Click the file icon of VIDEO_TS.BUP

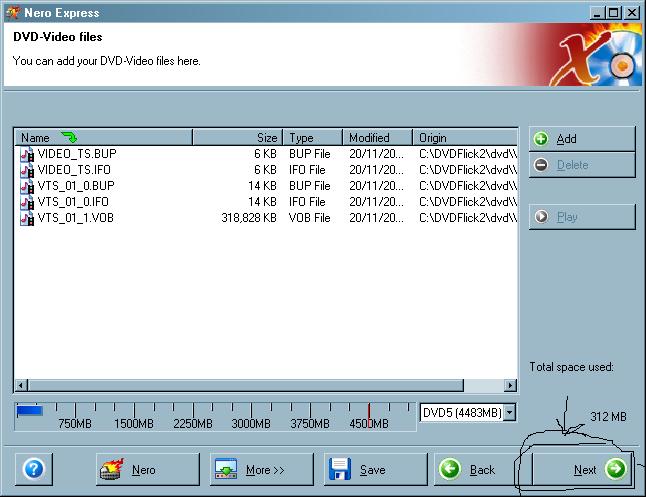[x=27, y=154]
